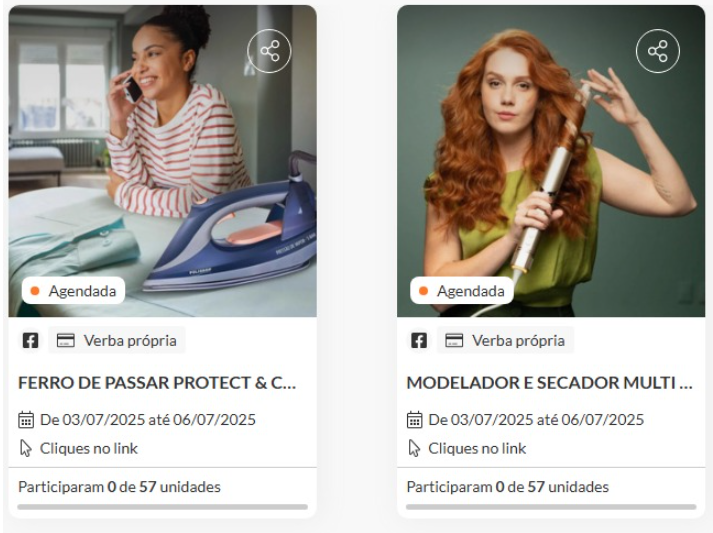Click Agendada status badge on hair styler image
713x533 pixels.
(x=462, y=291)
